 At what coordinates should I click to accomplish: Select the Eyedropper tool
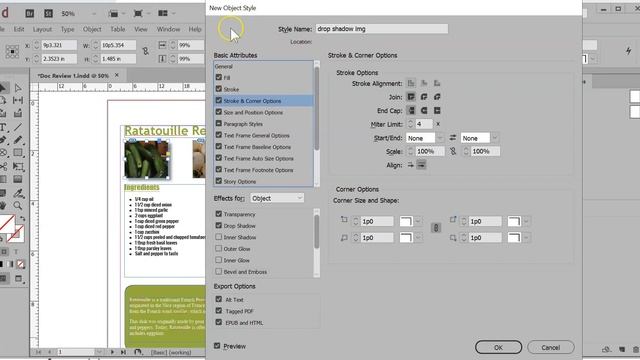pyautogui.click(x=18, y=193)
